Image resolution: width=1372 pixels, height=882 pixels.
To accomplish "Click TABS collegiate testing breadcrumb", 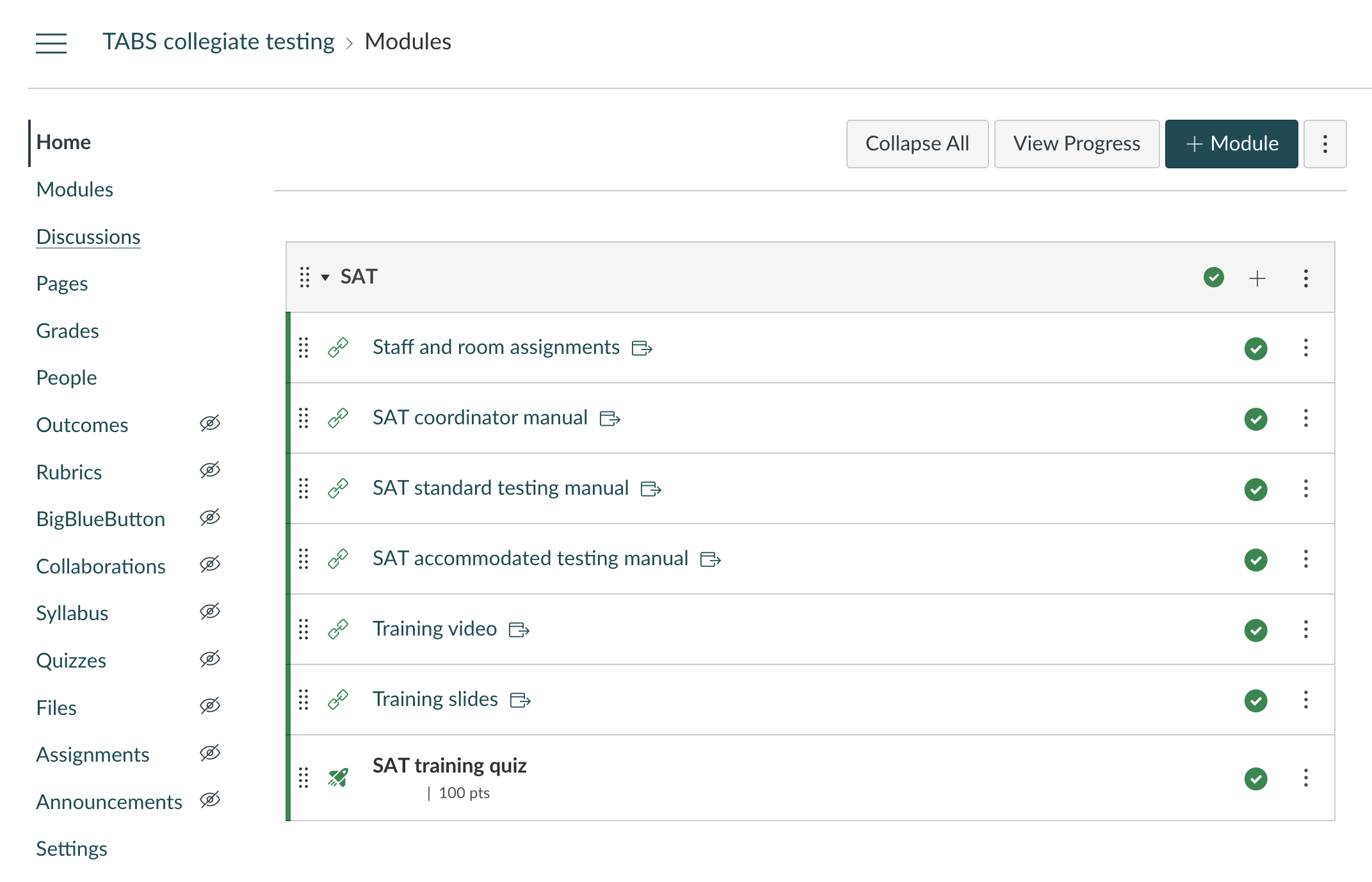I will [x=218, y=42].
